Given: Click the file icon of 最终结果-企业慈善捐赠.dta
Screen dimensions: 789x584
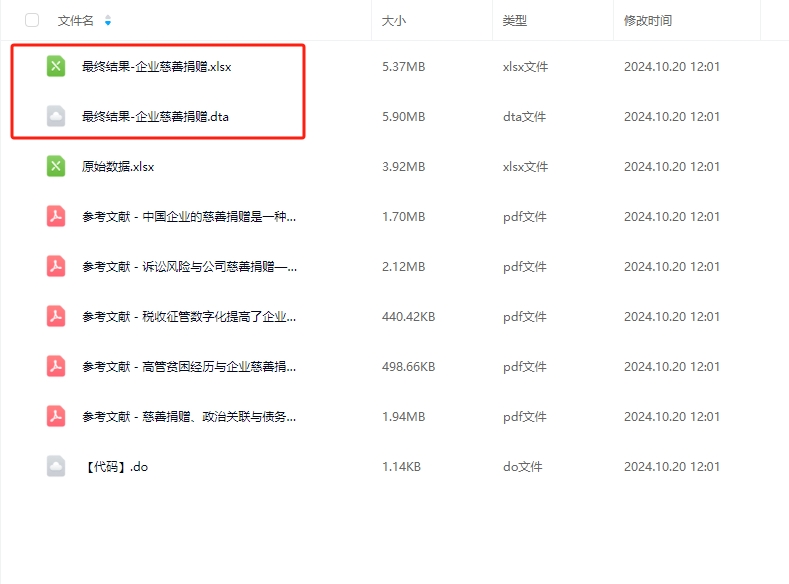Looking at the screenshot, I should pos(56,116).
